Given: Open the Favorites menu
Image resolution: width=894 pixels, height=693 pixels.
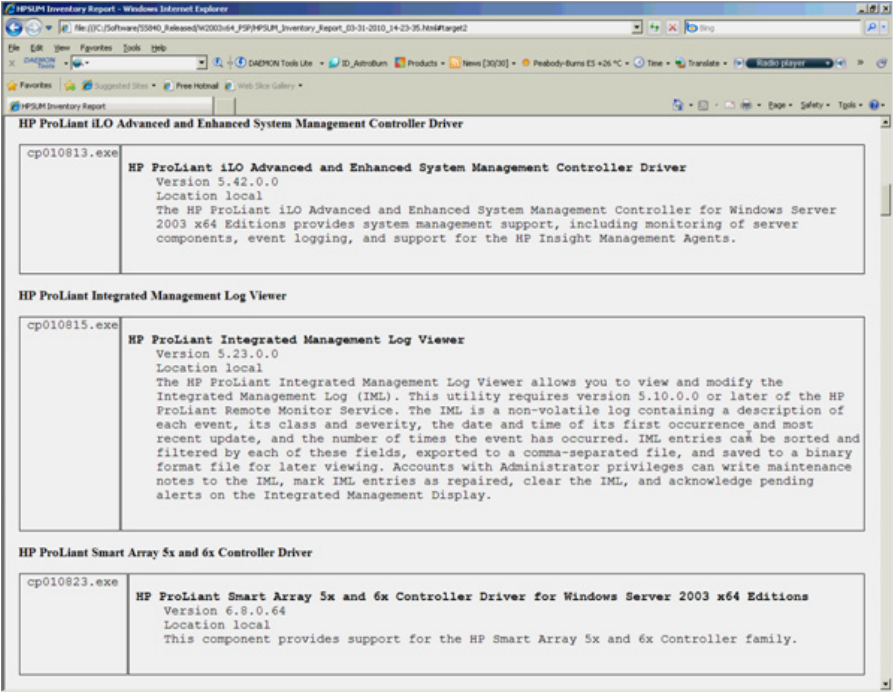Looking at the screenshot, I should [99, 47].
